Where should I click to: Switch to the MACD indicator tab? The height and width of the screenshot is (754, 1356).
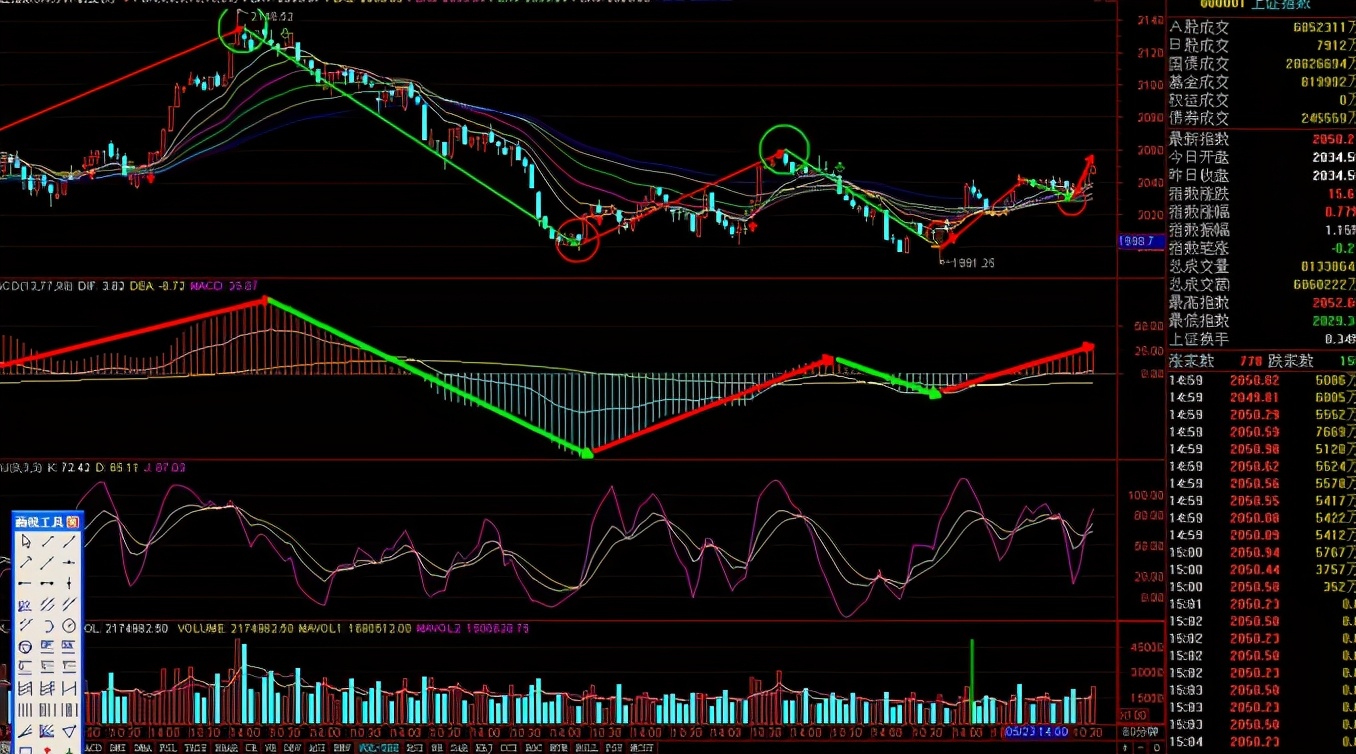92,748
